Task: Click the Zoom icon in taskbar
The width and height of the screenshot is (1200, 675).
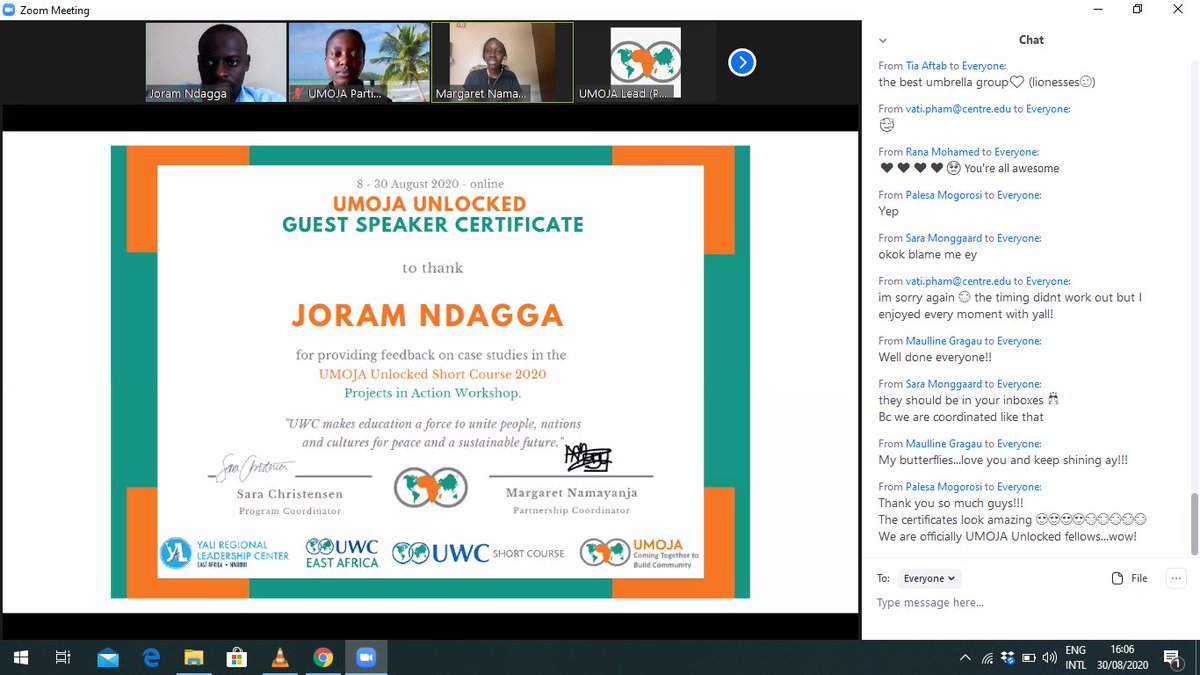Action: tap(366, 657)
